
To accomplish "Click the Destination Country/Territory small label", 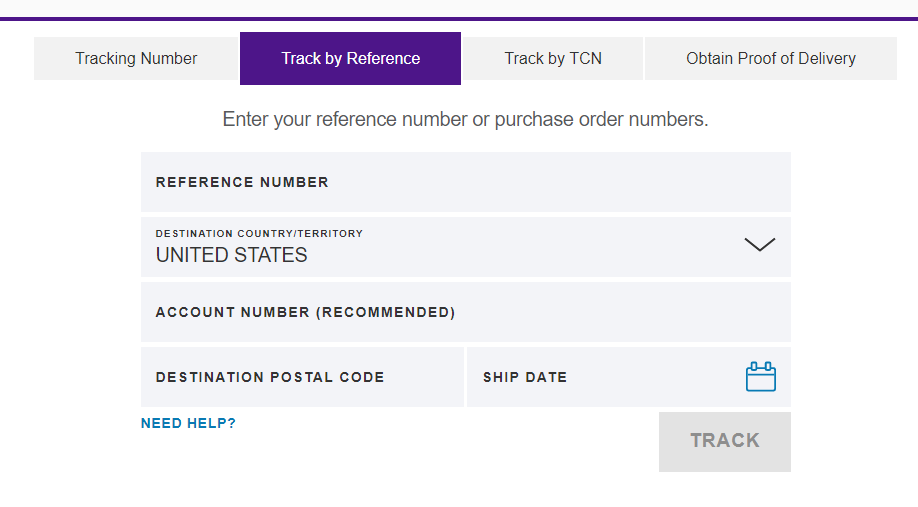I will [x=259, y=234].
